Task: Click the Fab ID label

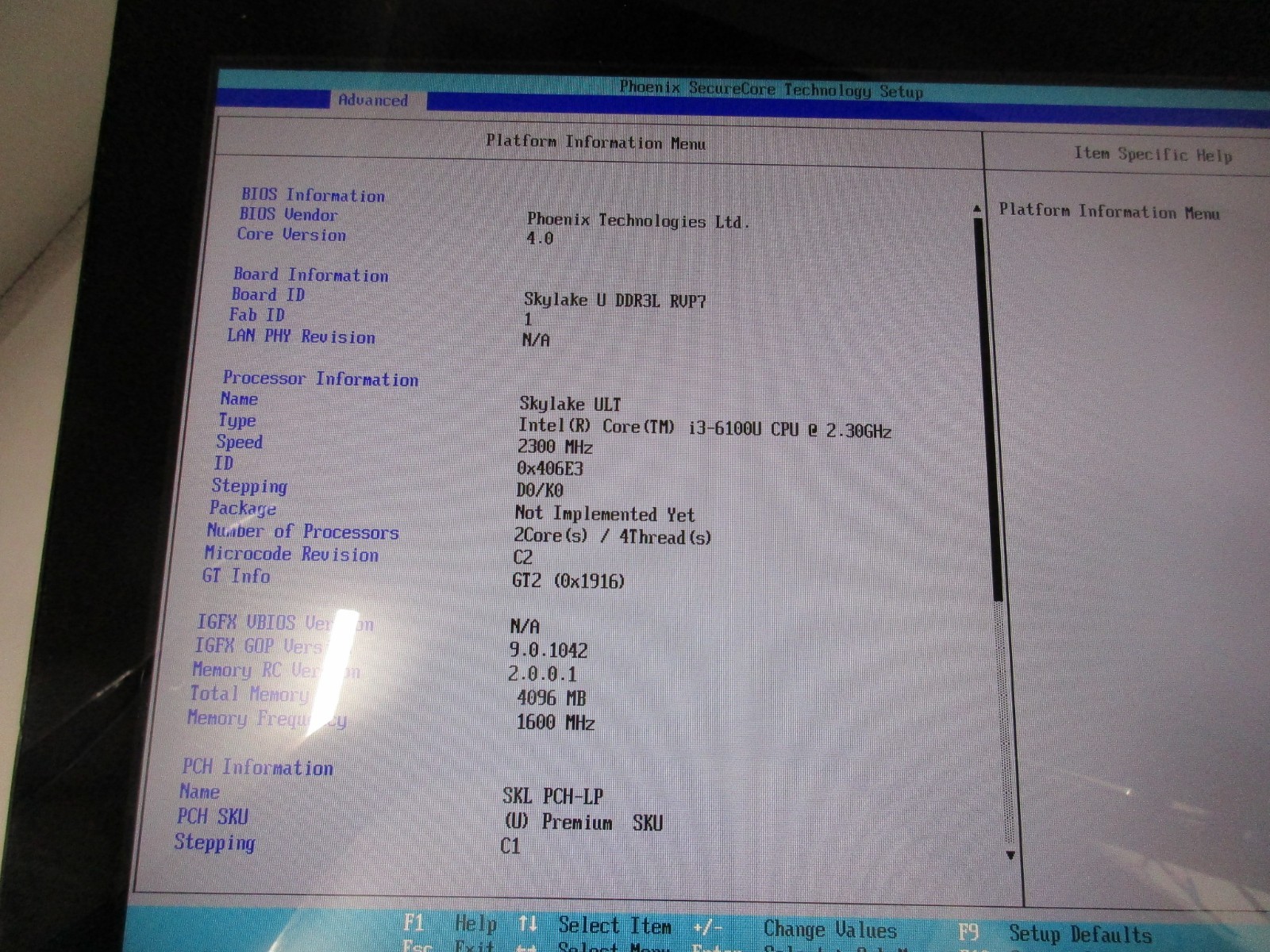Action: tap(256, 315)
